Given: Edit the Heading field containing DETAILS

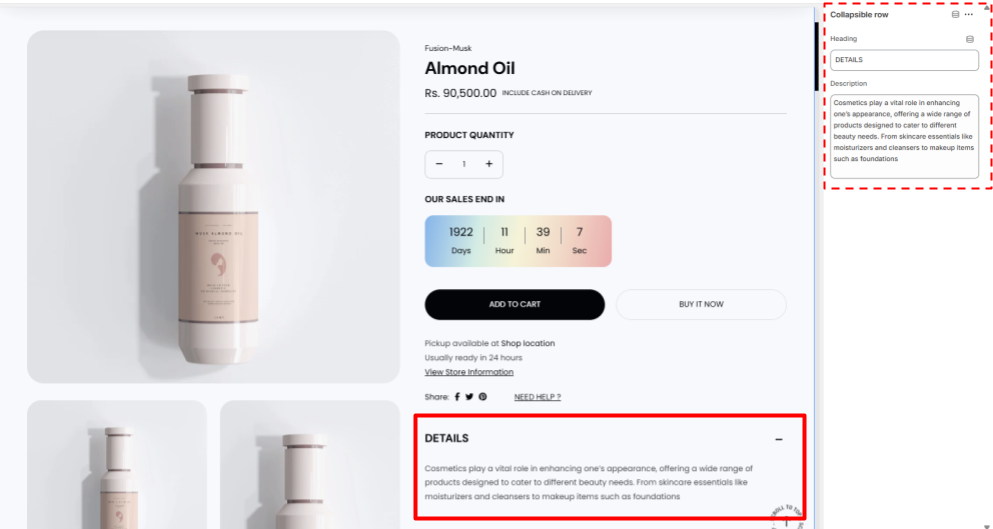Looking at the screenshot, I should 904,60.
